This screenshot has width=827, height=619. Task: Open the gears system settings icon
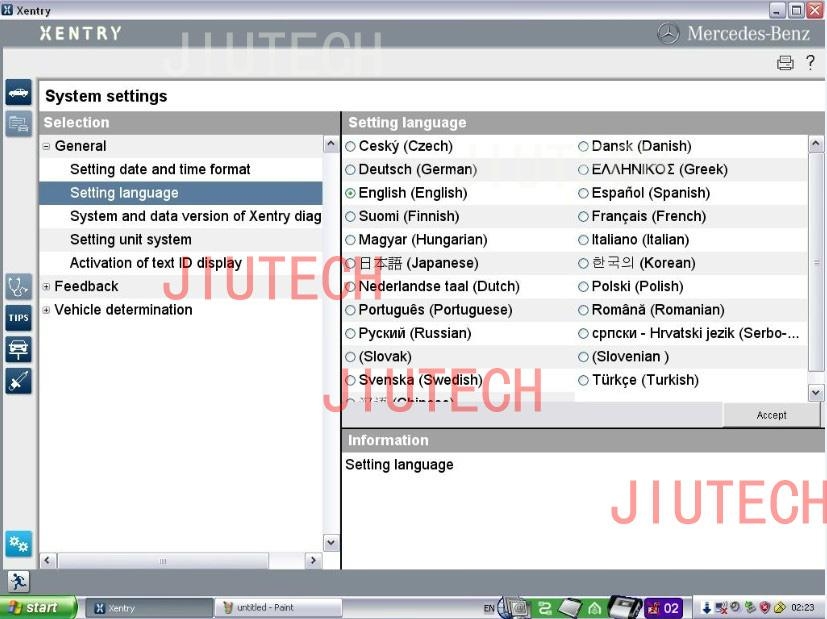[x=18, y=544]
